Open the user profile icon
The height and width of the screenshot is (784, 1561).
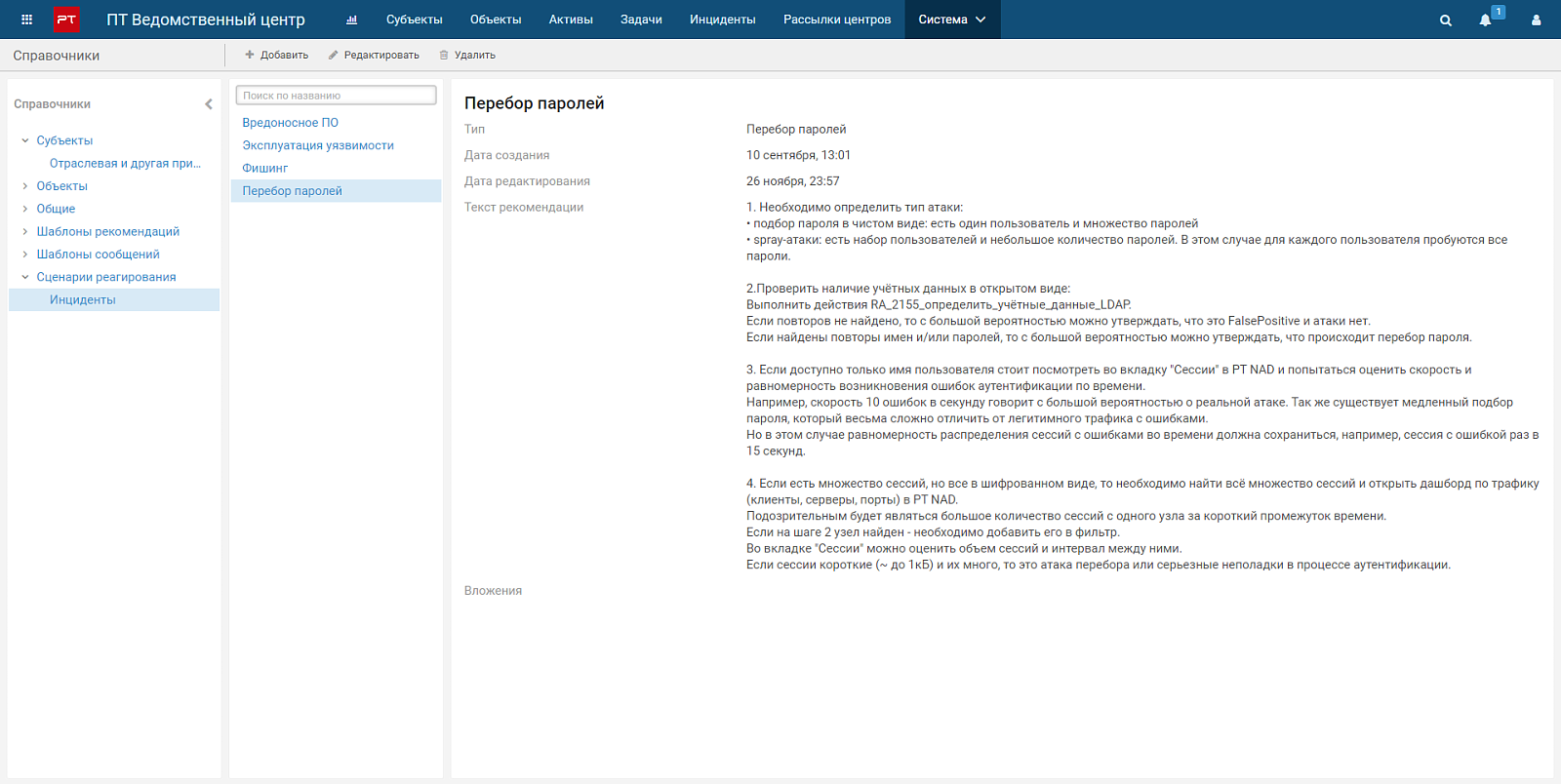click(x=1536, y=20)
